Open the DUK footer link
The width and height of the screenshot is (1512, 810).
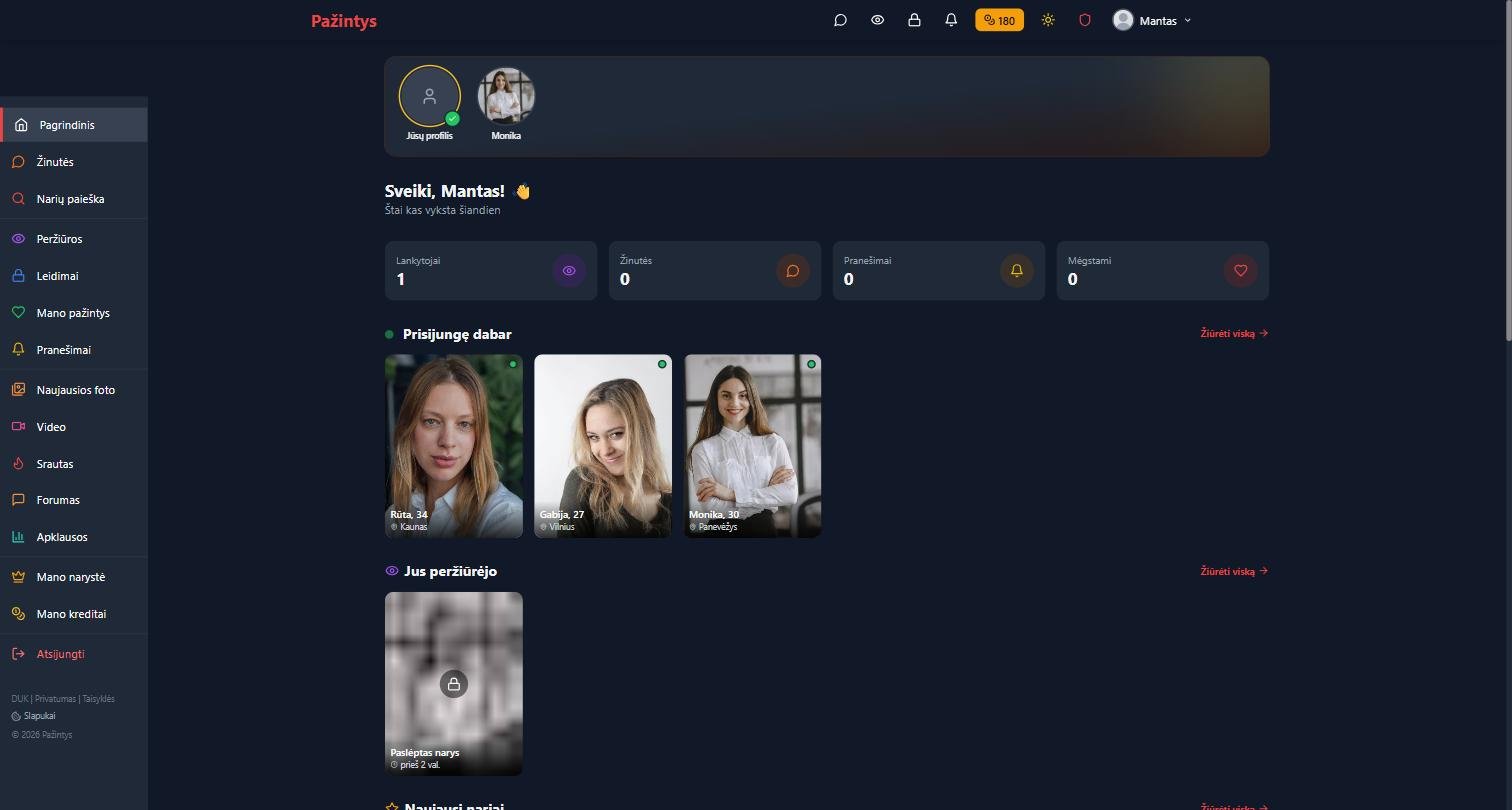[20, 699]
